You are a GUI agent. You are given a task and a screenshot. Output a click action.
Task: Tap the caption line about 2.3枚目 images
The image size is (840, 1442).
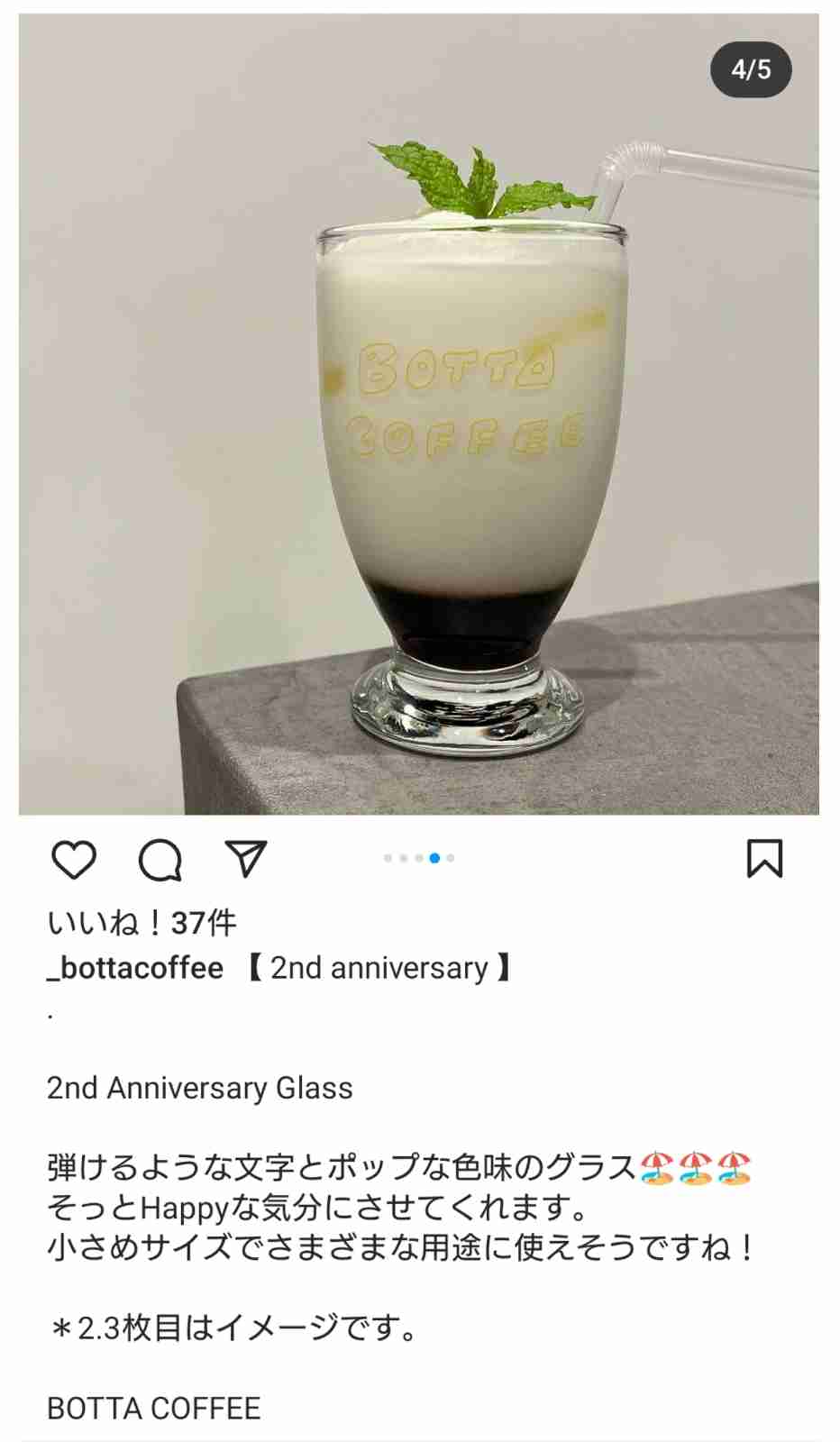tap(233, 1328)
